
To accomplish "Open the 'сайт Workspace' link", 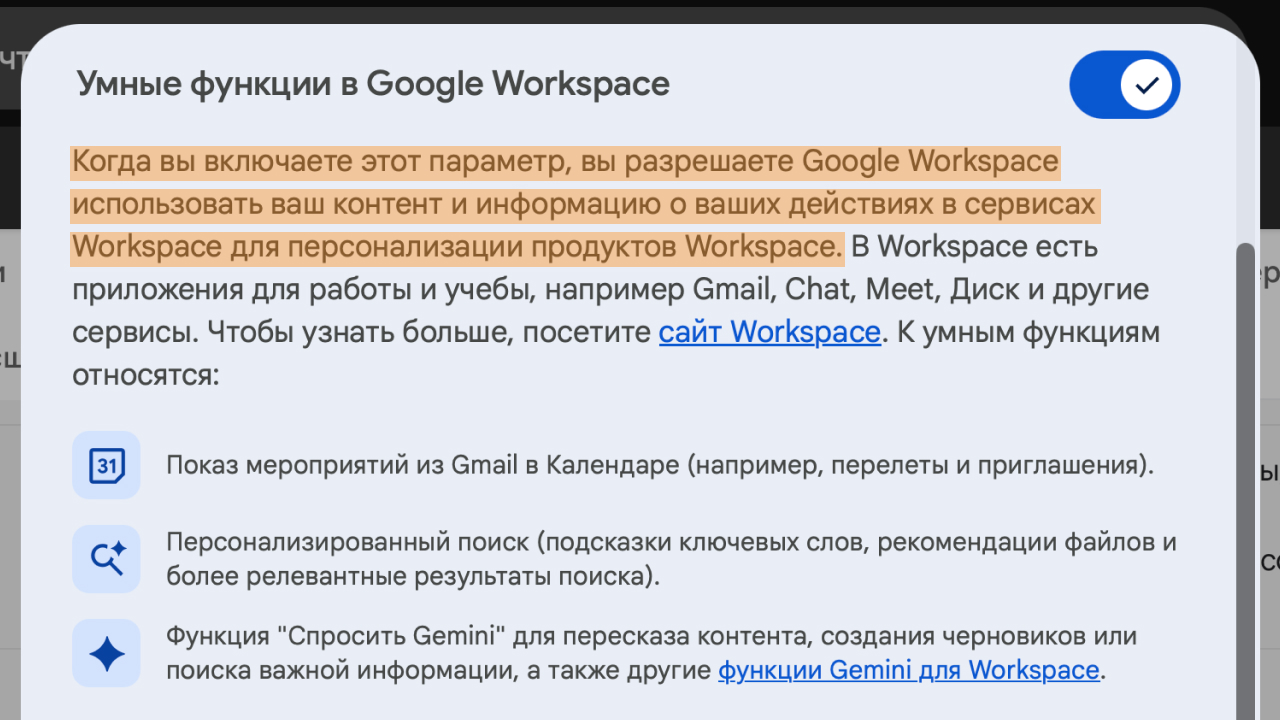I will (769, 331).
